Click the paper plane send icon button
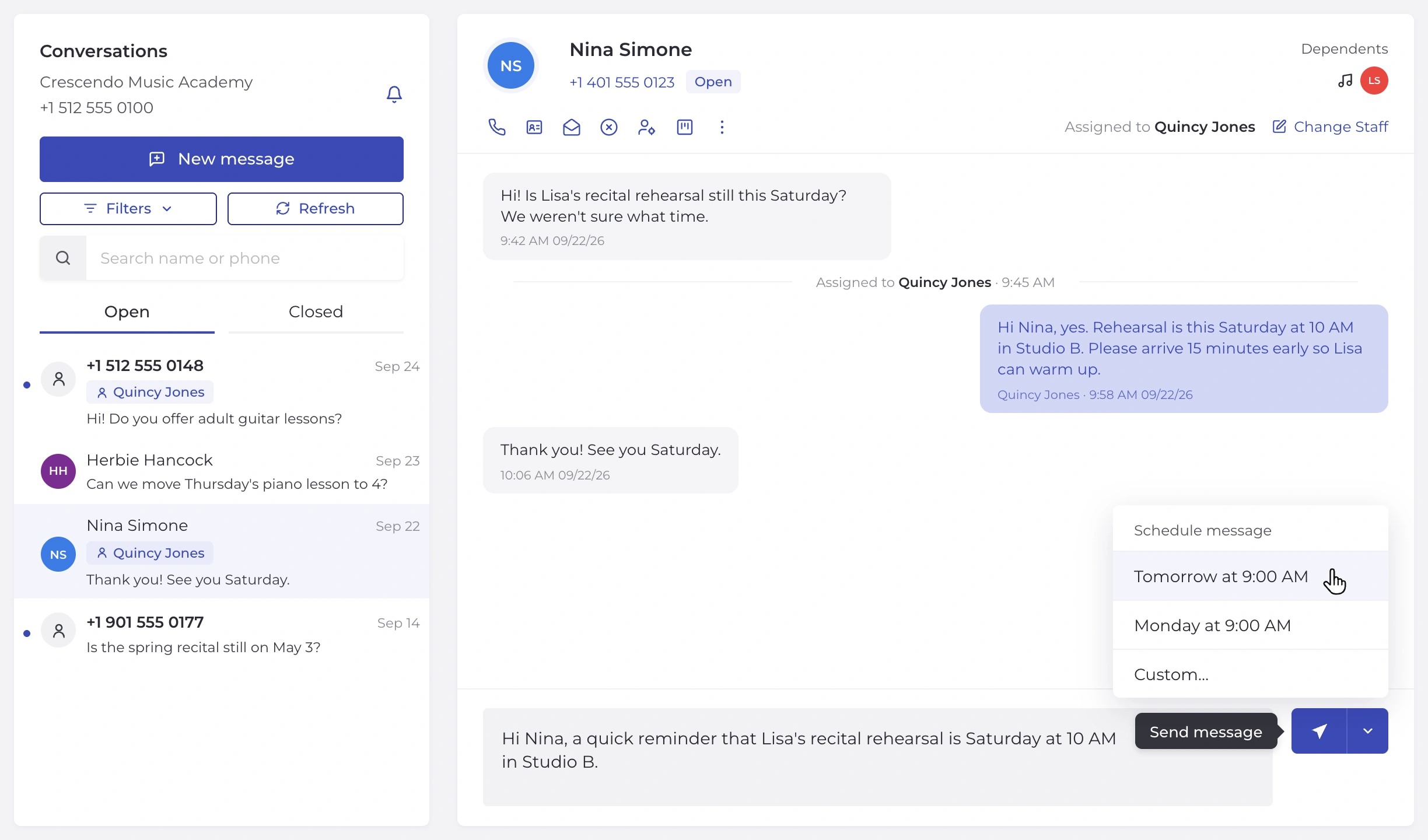Image resolution: width=1428 pixels, height=840 pixels. coord(1319,731)
